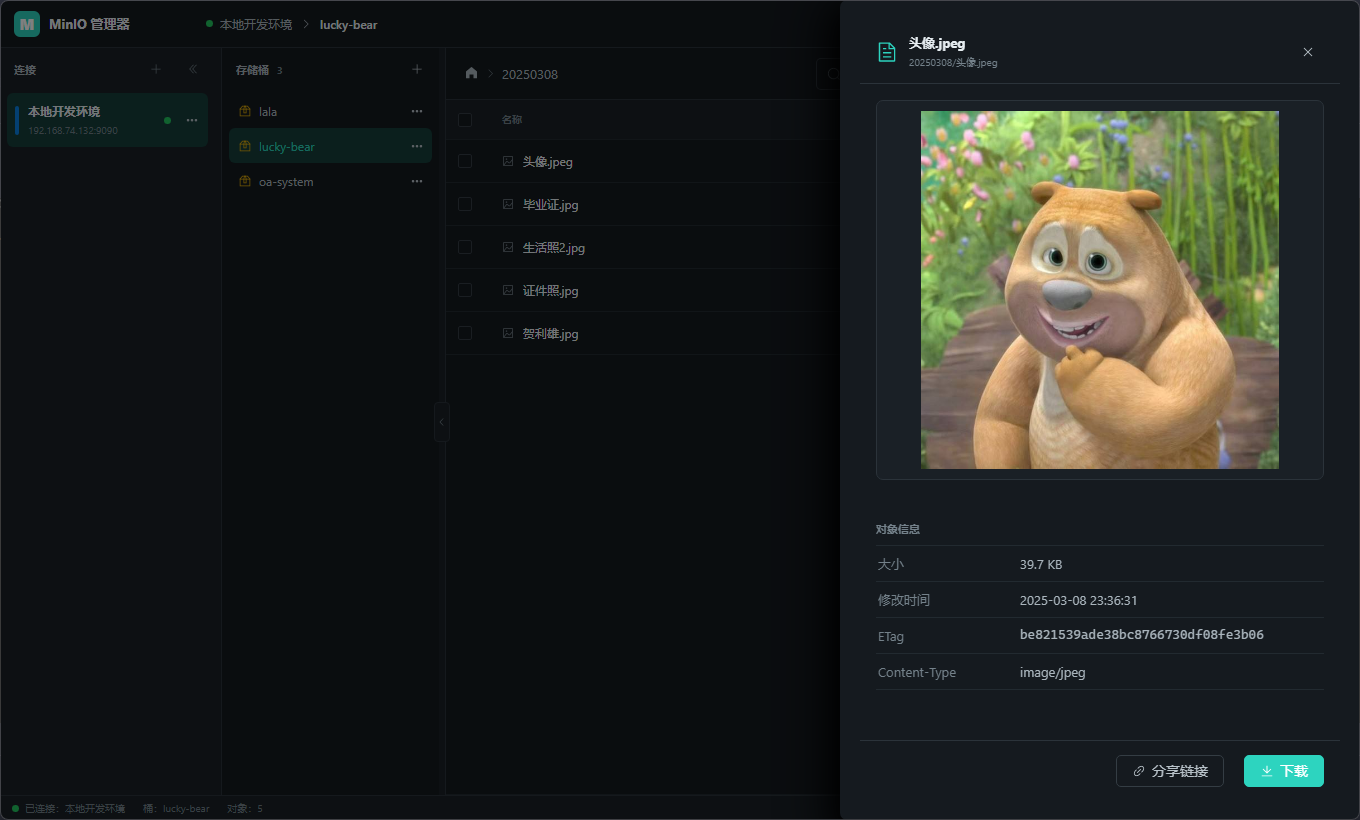Click the 20250308 breadcrumb folder
1360x820 pixels.
530,74
